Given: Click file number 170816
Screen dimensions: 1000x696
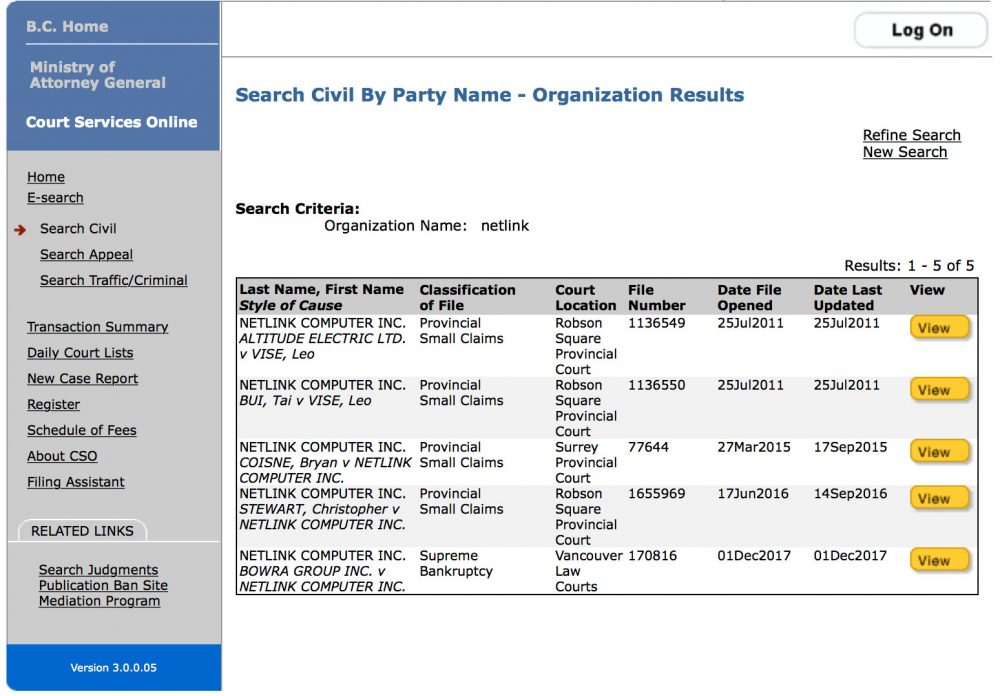Looking at the screenshot, I should [x=652, y=556].
